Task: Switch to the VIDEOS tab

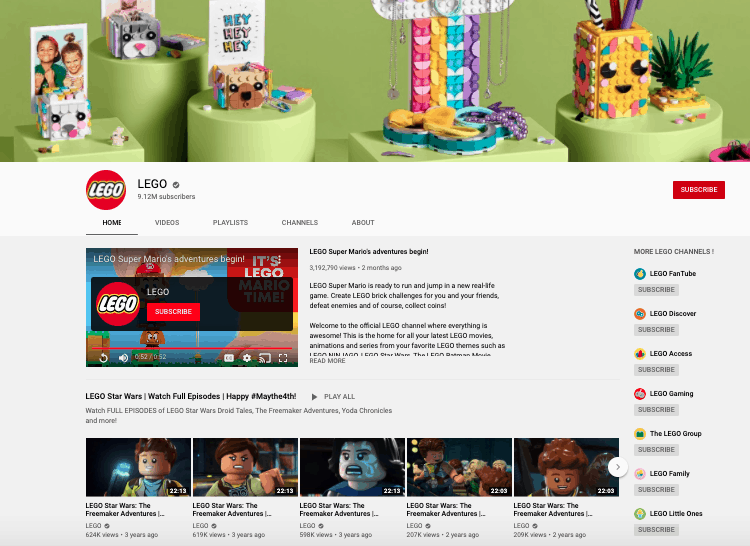Action: (x=167, y=223)
